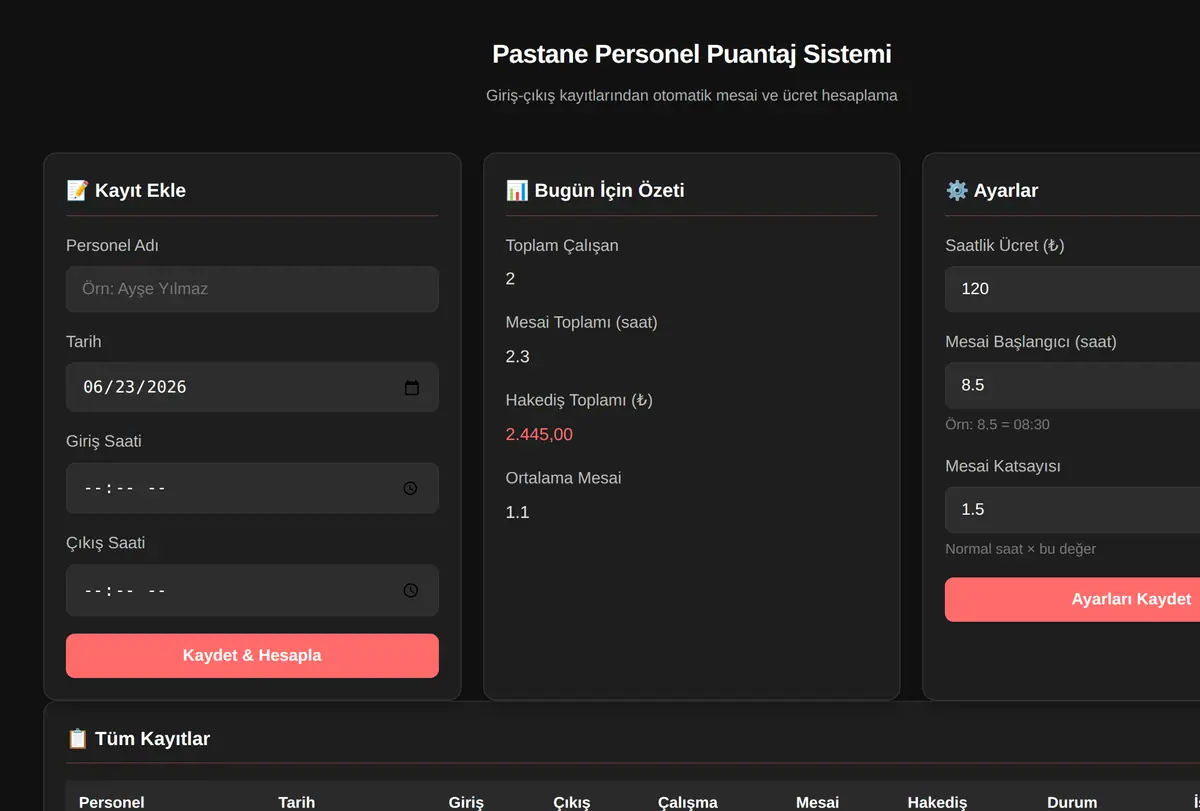
Task: Select the Mesai Toplamı value 2.3
Action: click(x=518, y=356)
